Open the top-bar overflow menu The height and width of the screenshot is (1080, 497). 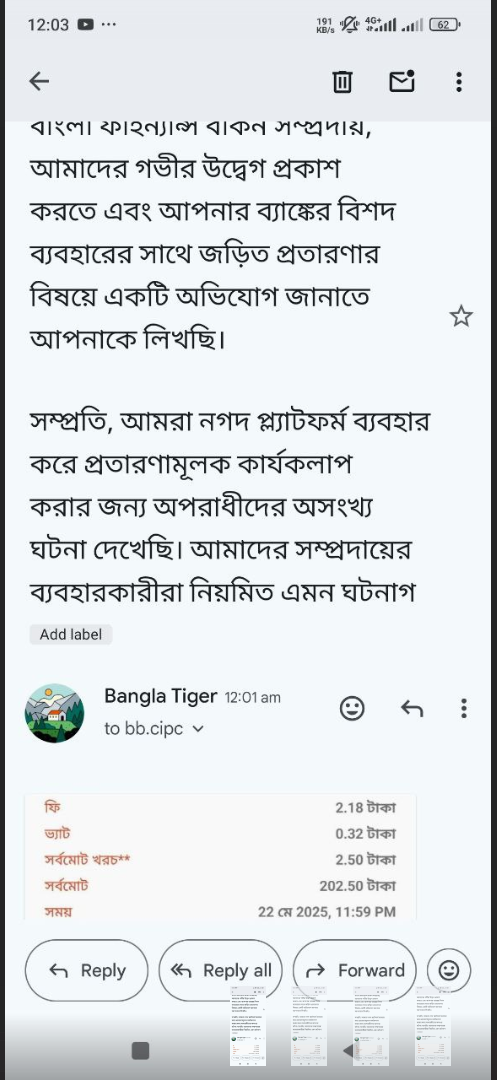pyautogui.click(x=459, y=82)
